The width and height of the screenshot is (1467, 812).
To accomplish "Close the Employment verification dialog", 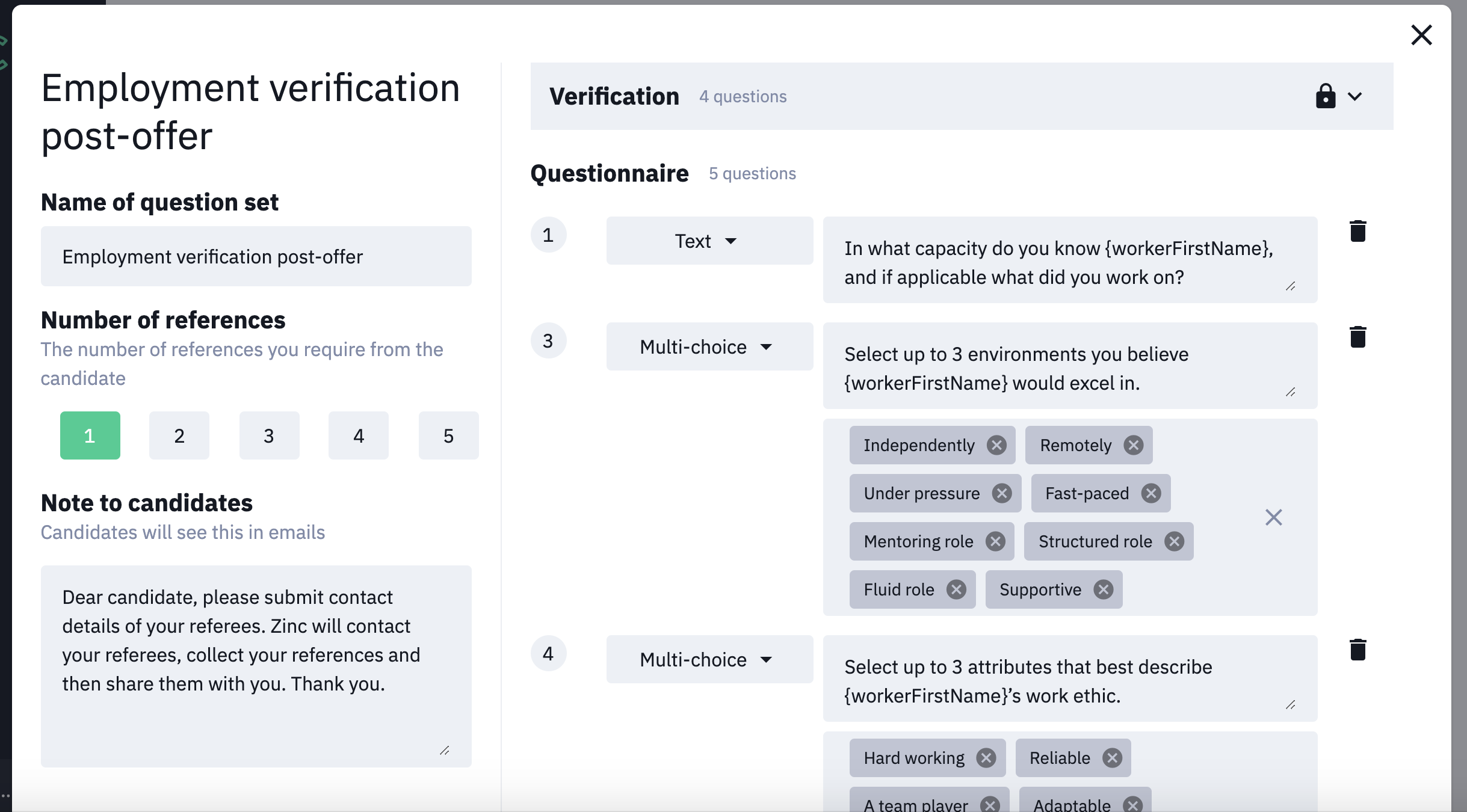I will (1421, 35).
